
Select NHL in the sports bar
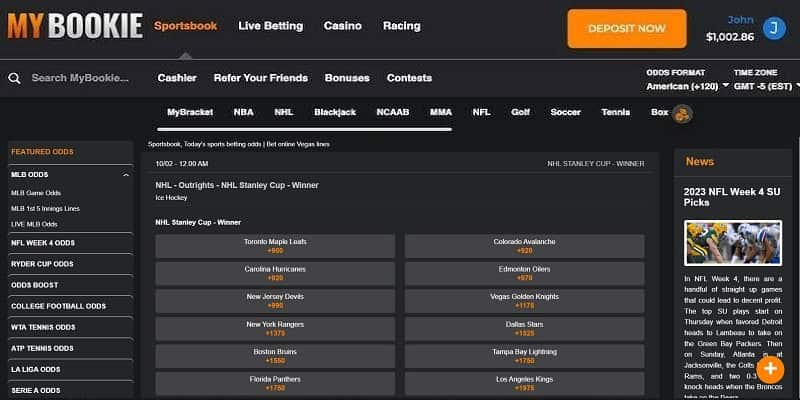pyautogui.click(x=284, y=112)
